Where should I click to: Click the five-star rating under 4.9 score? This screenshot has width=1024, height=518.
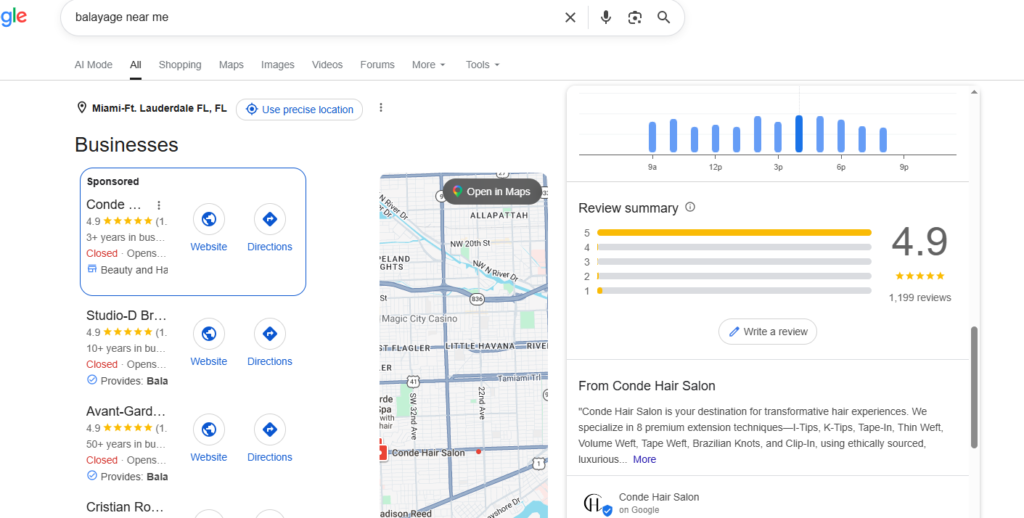pyautogui.click(x=920, y=276)
